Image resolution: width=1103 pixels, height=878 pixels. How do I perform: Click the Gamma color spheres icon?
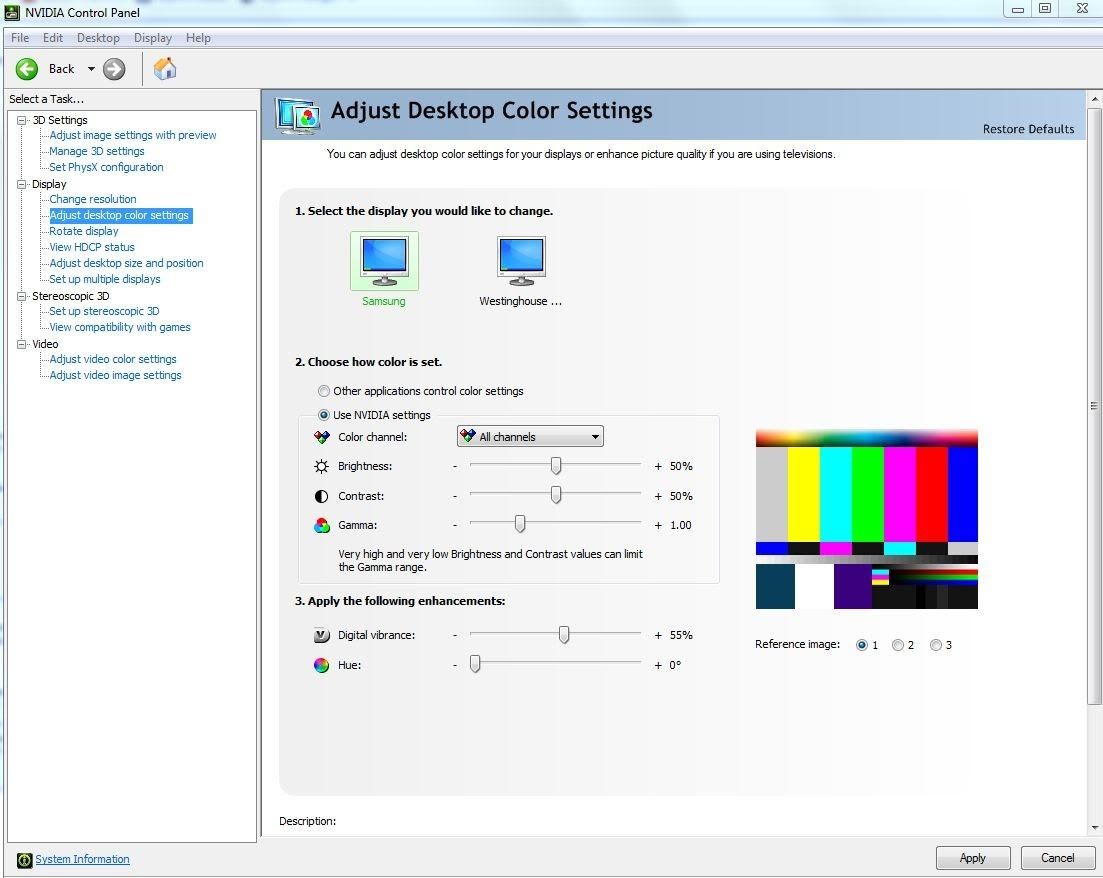pyautogui.click(x=321, y=526)
